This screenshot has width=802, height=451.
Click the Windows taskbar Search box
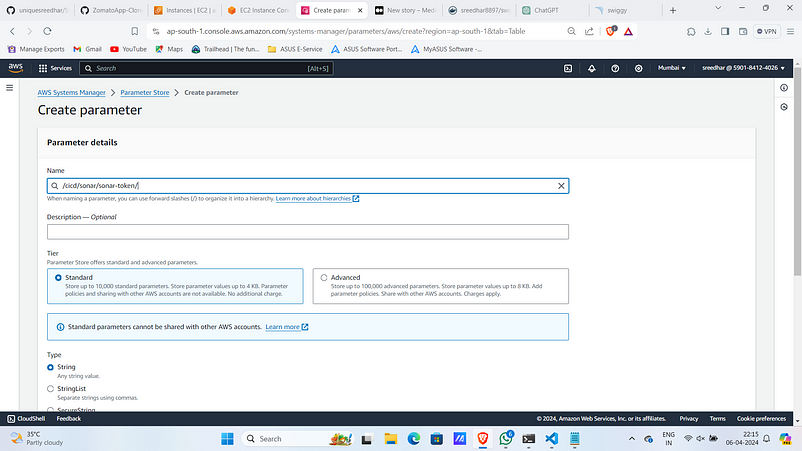[298, 439]
